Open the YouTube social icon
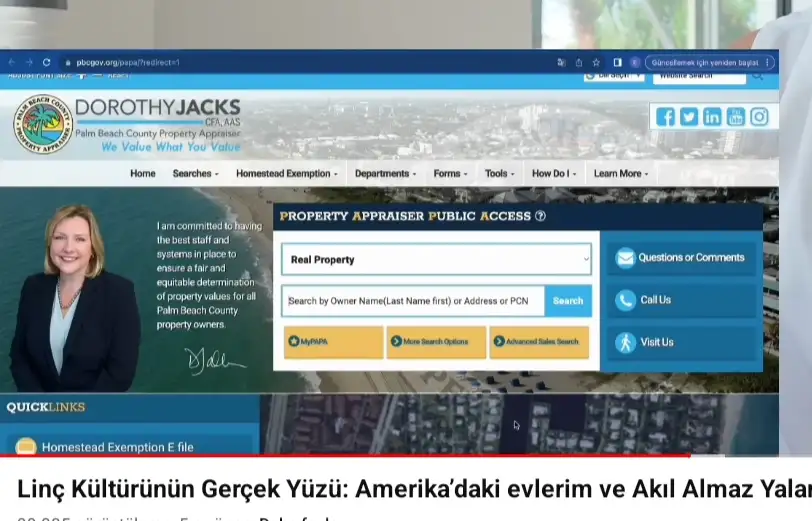 click(736, 117)
